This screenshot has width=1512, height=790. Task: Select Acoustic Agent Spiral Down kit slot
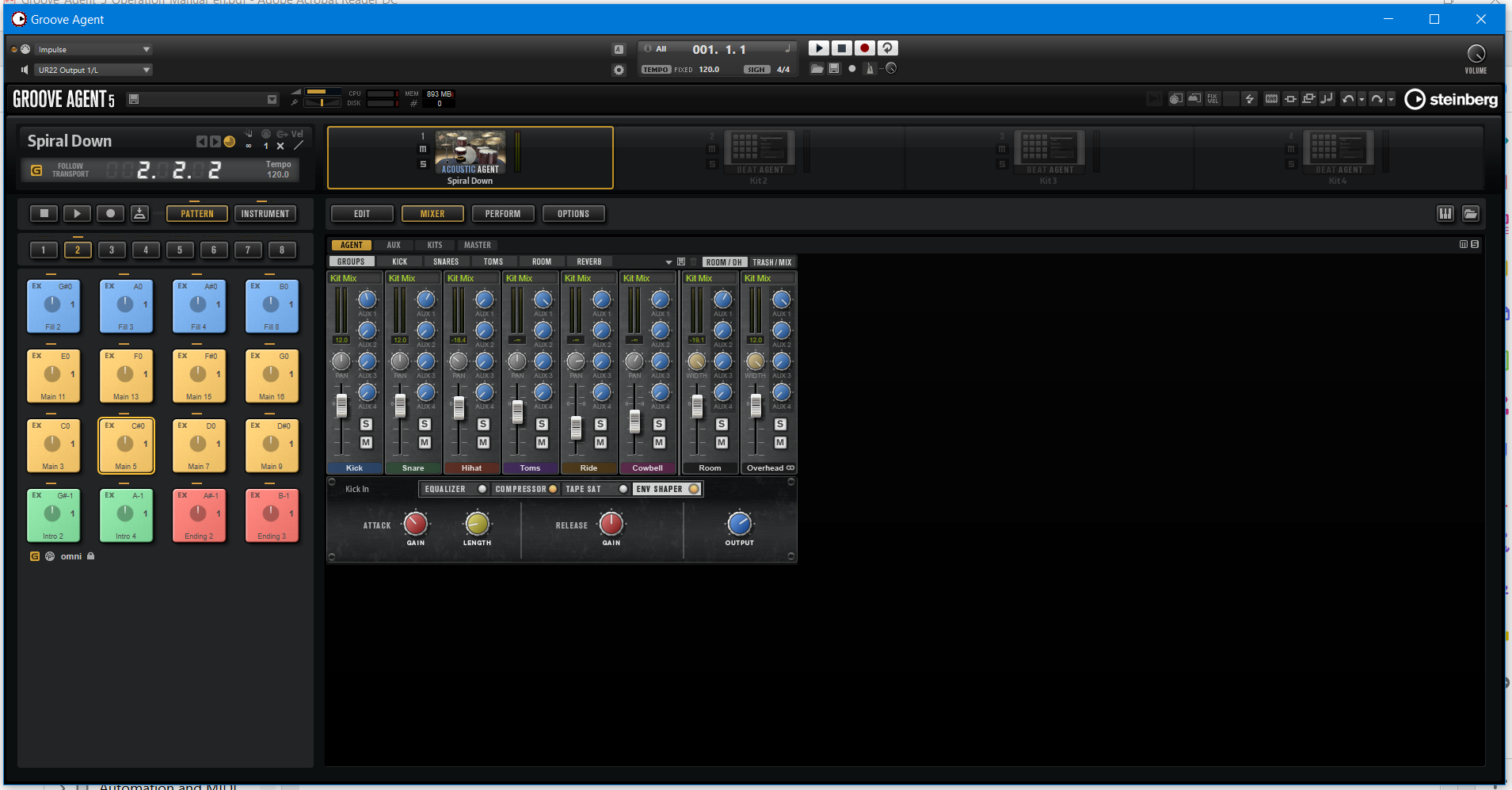click(470, 158)
